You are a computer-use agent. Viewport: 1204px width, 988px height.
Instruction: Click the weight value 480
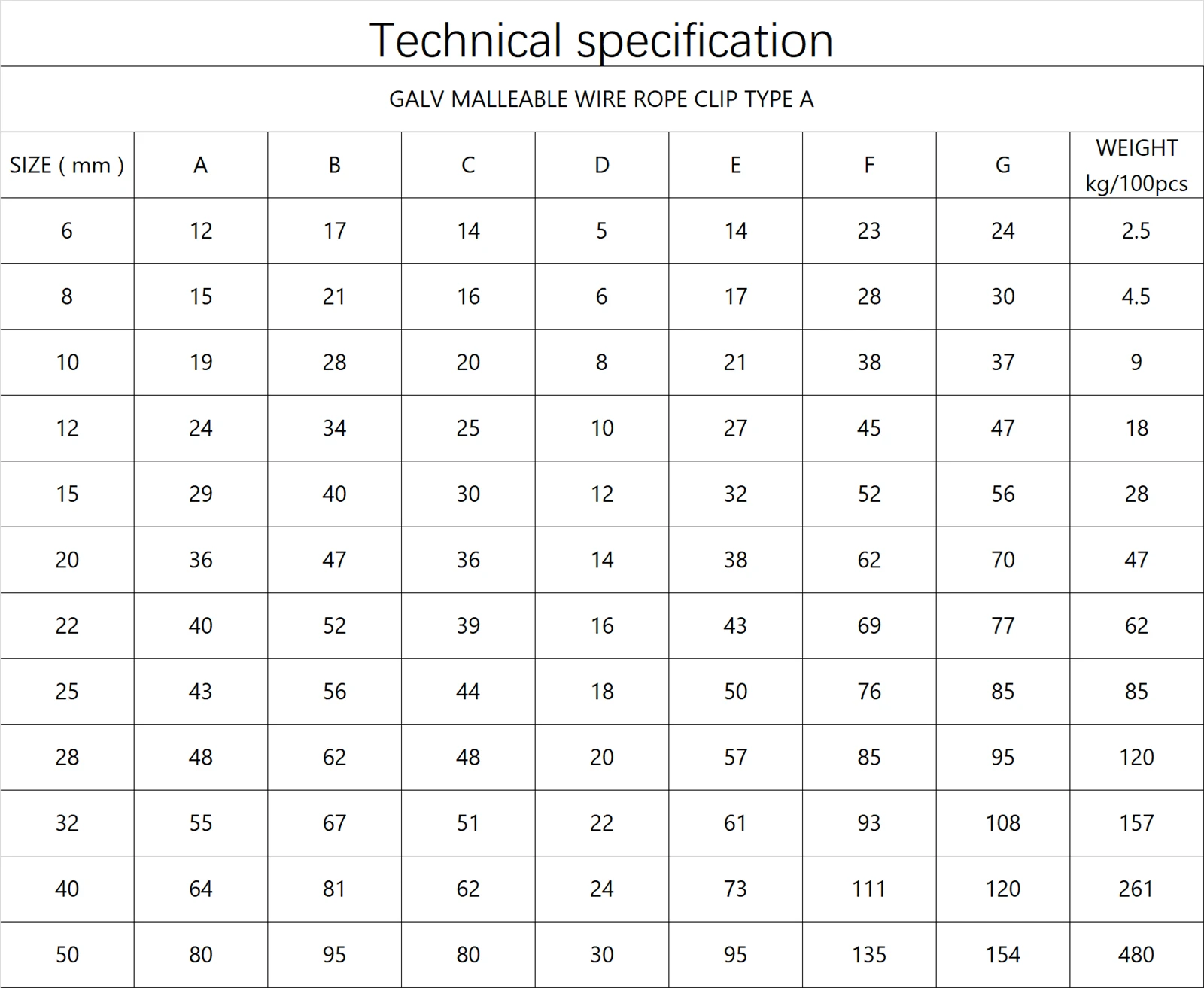pos(1136,955)
